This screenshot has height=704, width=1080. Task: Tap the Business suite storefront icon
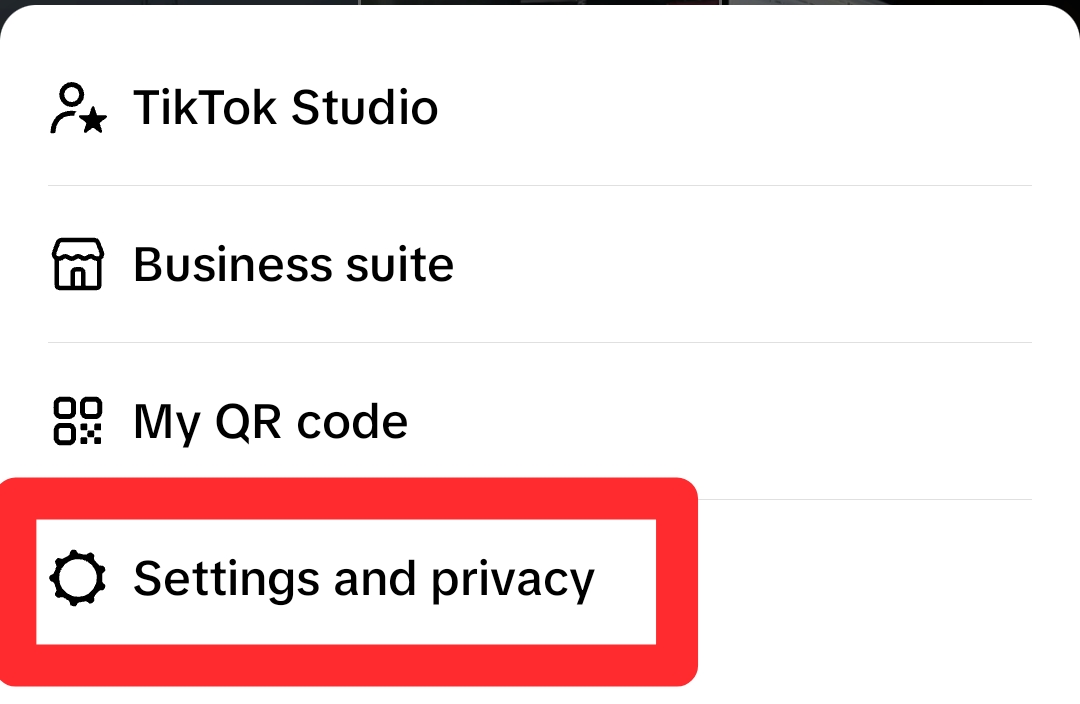(x=78, y=265)
